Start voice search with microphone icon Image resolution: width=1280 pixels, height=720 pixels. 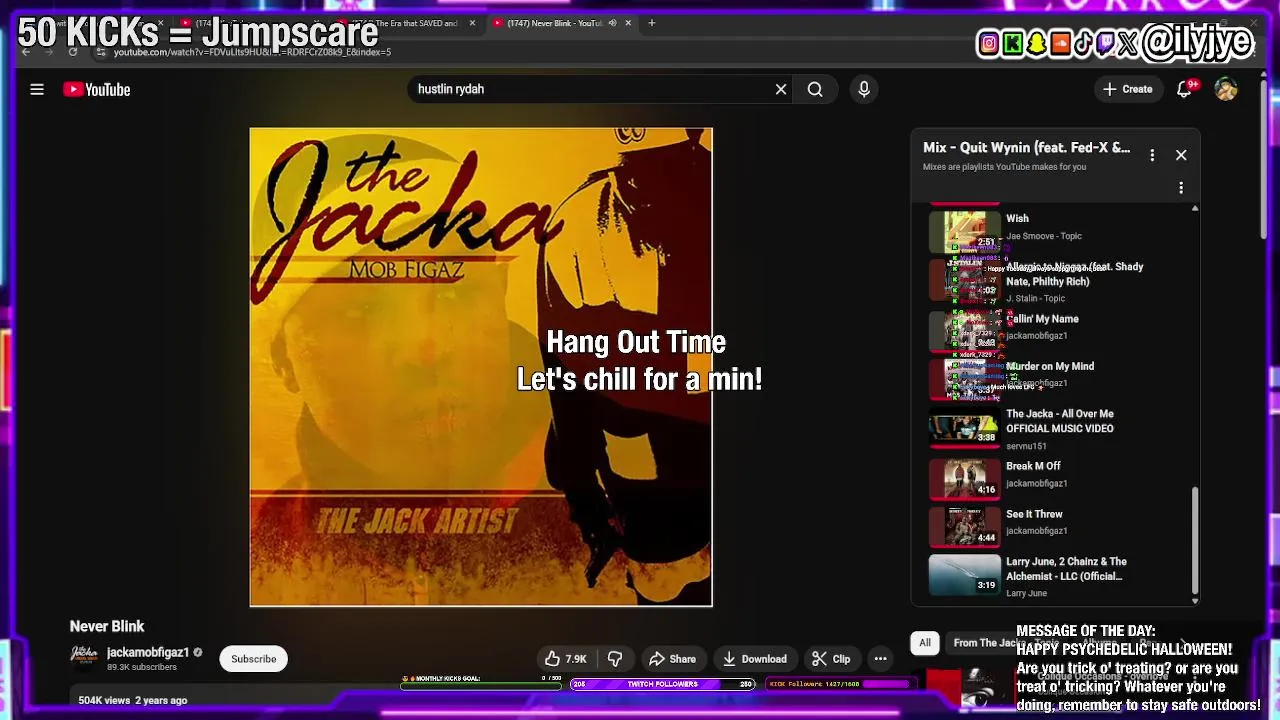[864, 89]
